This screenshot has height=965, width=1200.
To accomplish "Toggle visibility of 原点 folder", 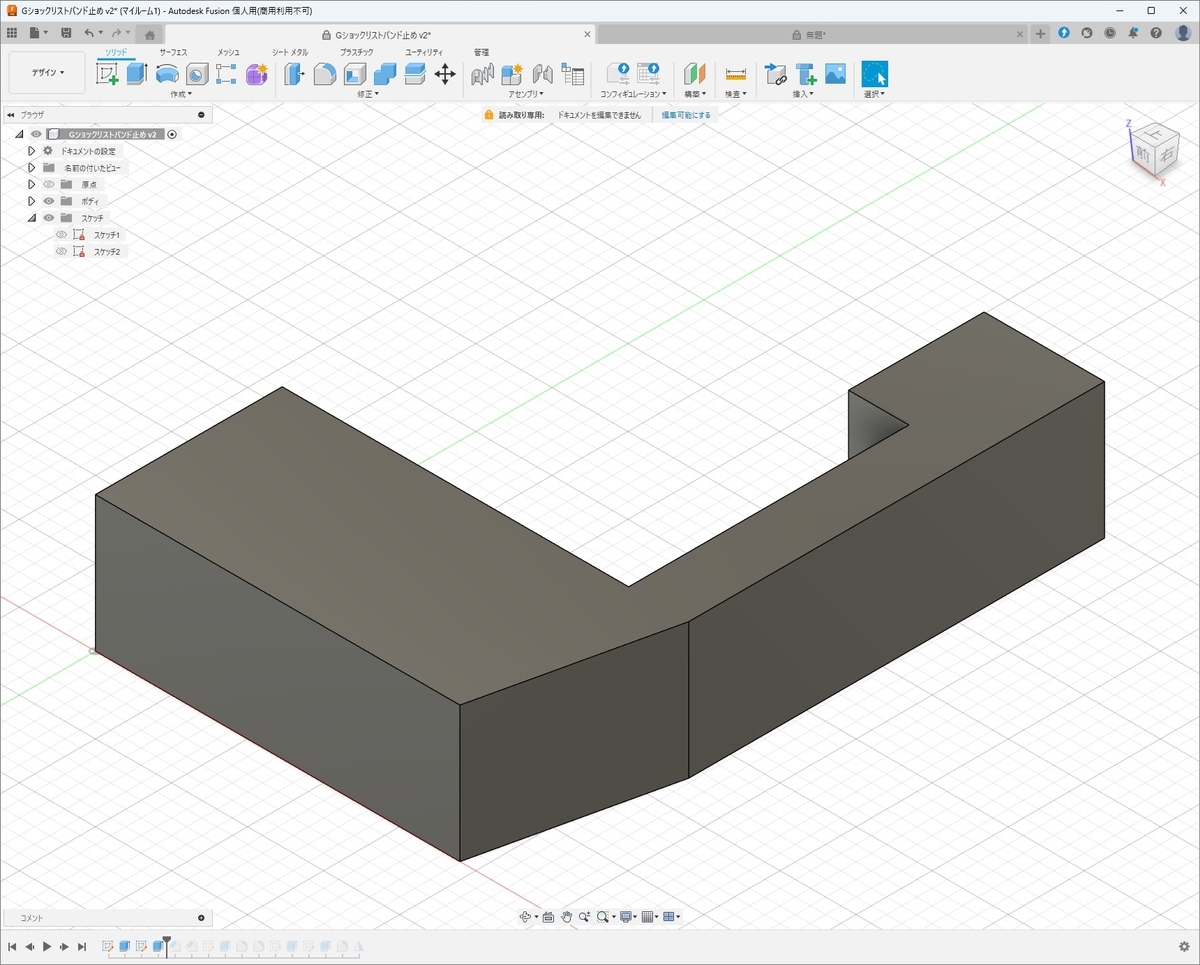I will click(49, 184).
